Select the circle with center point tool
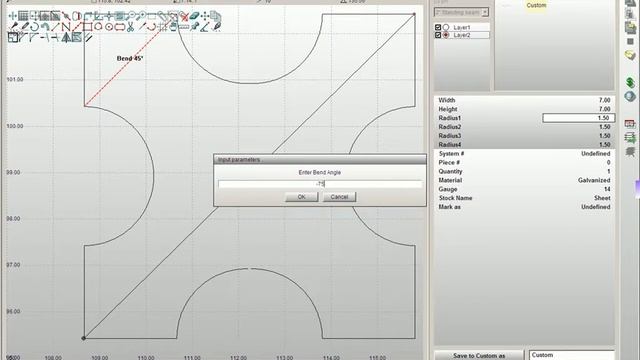Image resolution: width=640 pixels, height=360 pixels. point(109,27)
